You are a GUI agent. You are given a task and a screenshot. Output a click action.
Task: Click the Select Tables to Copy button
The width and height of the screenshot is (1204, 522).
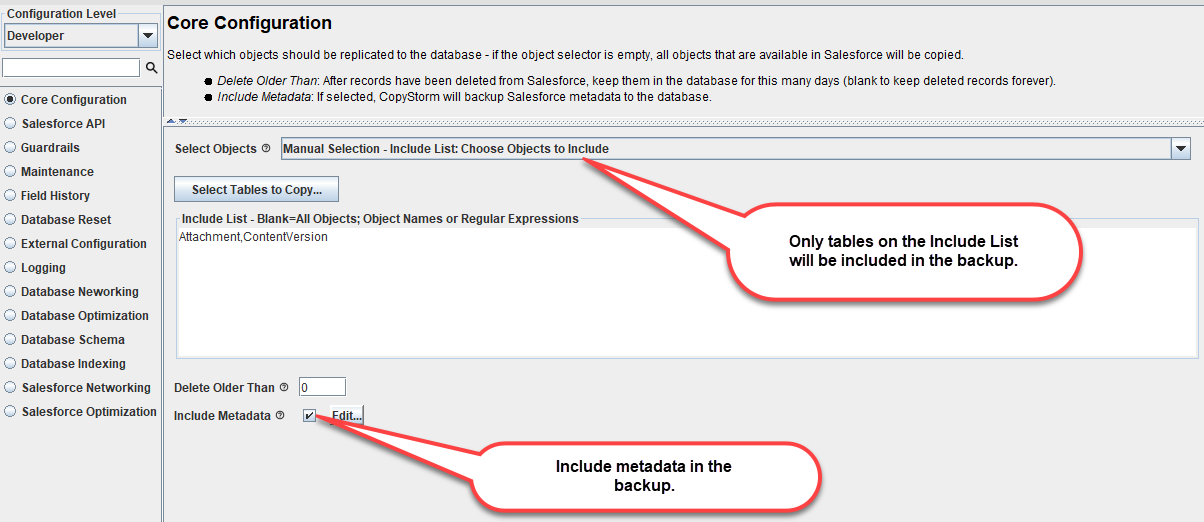coord(257,189)
